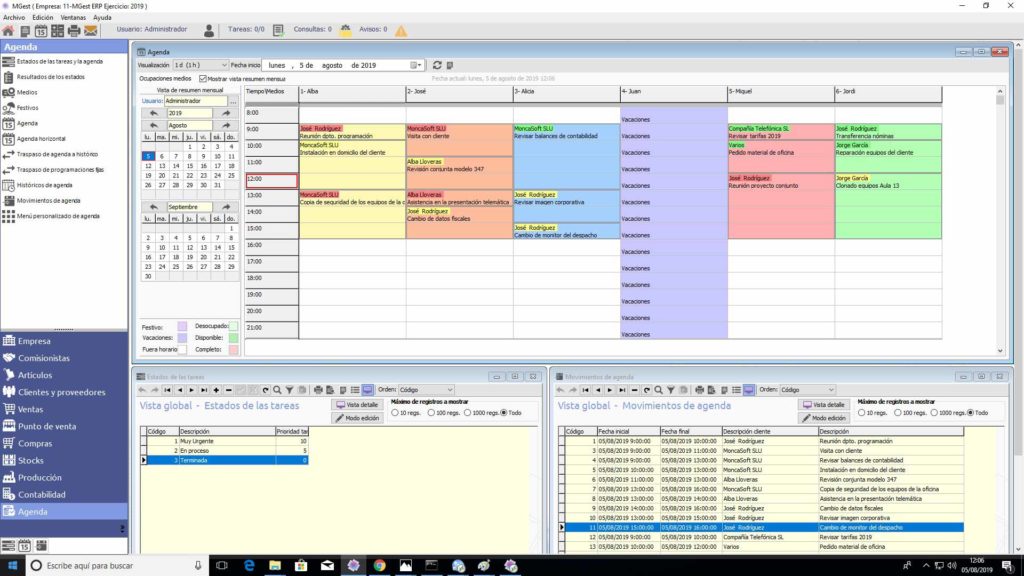
Task: Open the calendar icon in main toolbar
Action: [40, 31]
